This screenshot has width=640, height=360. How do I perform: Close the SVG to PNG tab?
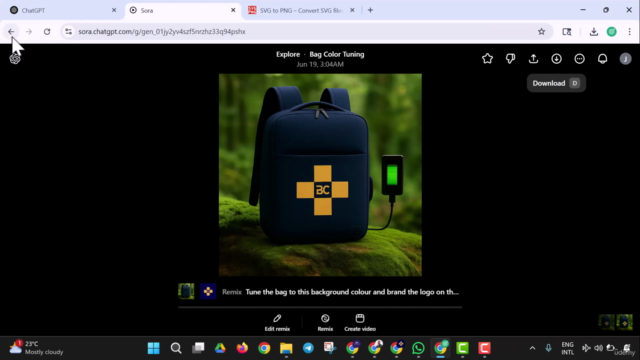[352, 10]
